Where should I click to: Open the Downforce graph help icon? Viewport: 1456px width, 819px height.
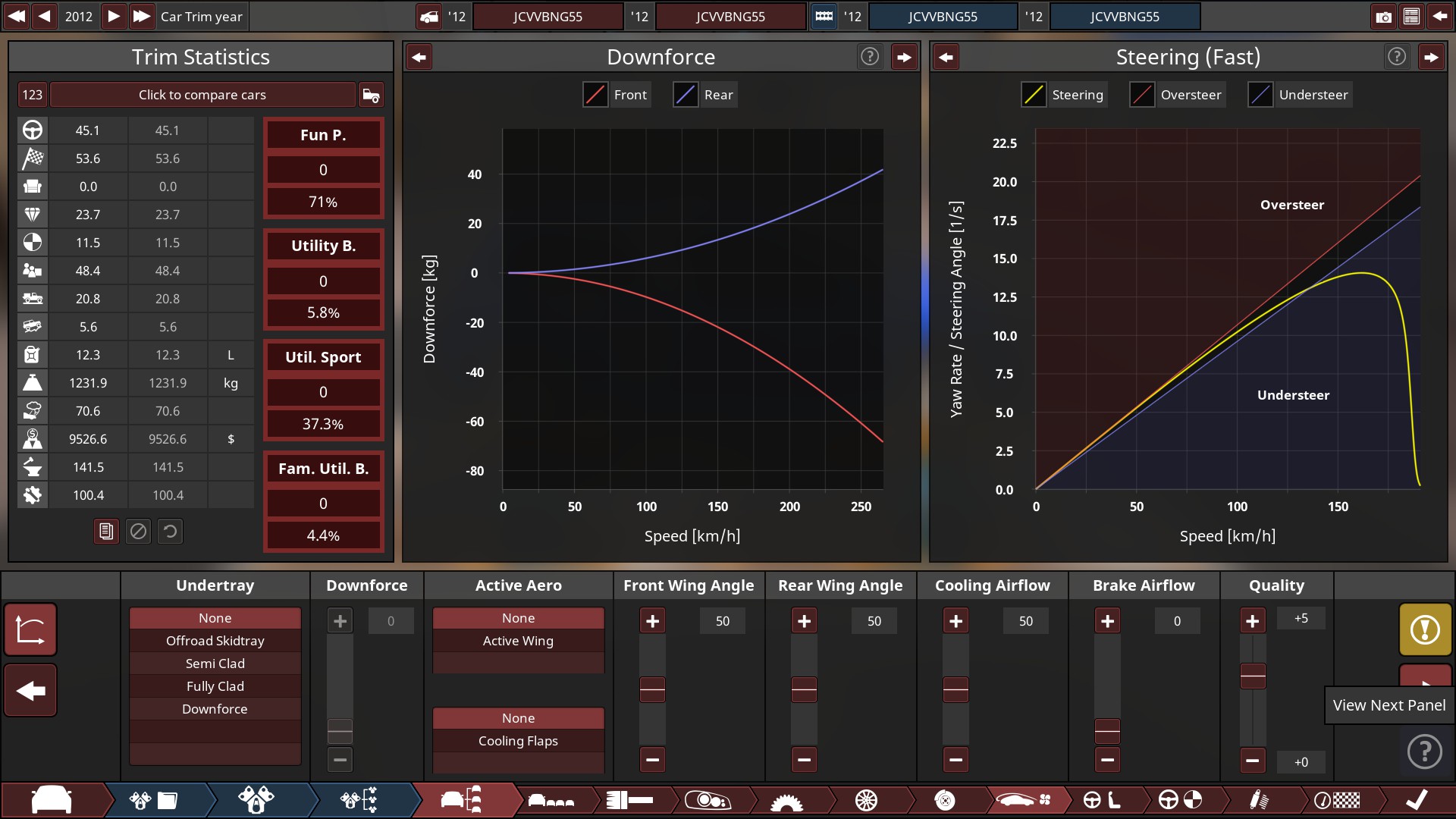pyautogui.click(x=870, y=57)
